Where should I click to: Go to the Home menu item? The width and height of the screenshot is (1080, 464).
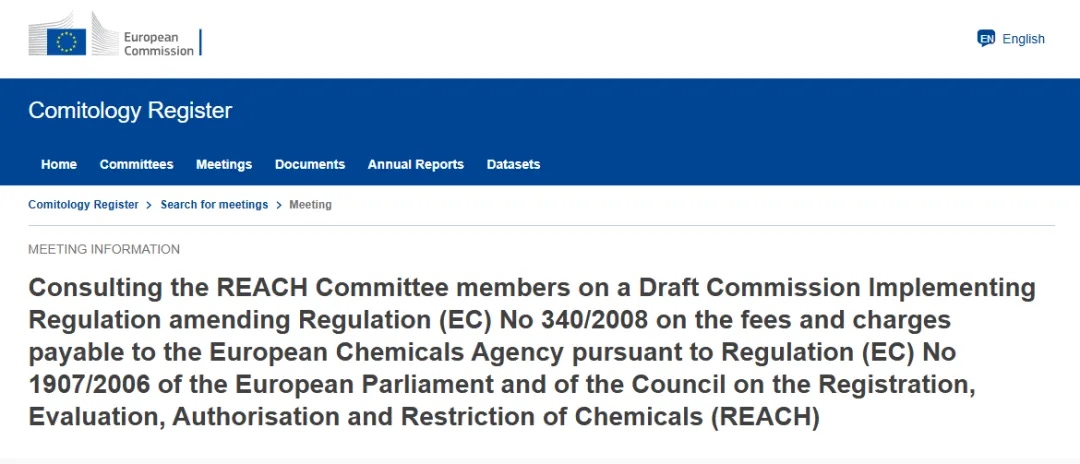59,165
